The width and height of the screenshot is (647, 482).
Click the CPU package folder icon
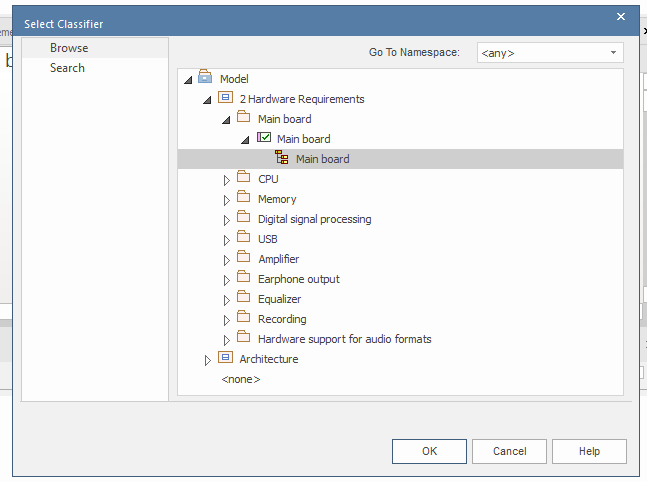[x=243, y=177]
